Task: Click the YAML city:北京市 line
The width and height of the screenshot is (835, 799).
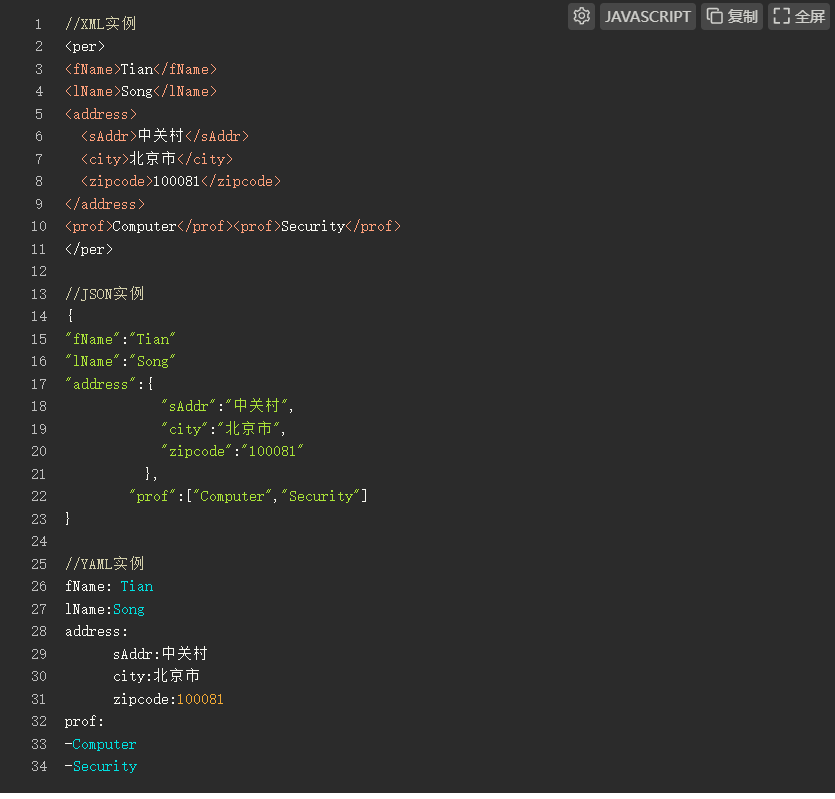Action: 157,676
